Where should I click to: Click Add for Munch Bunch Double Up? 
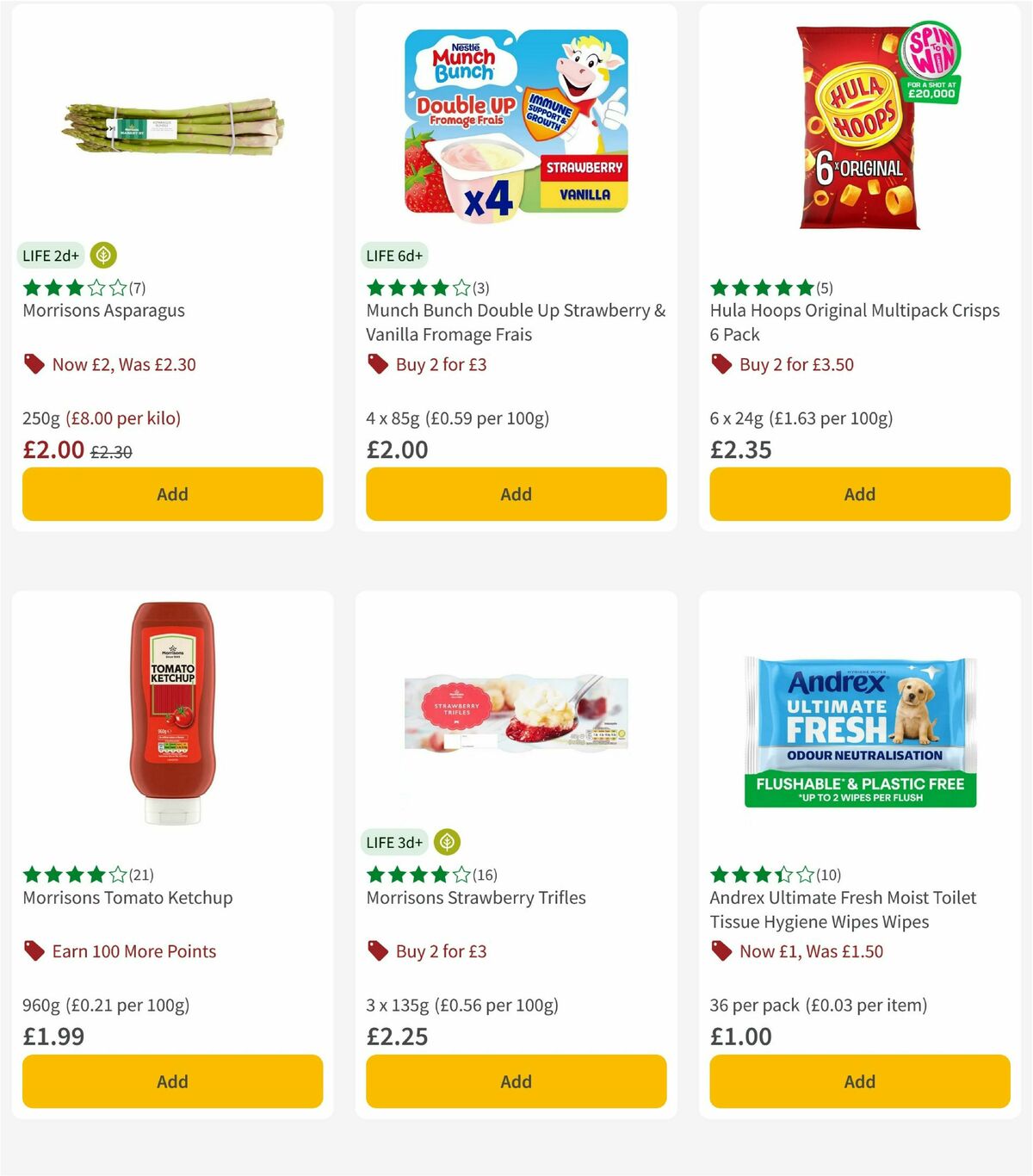pyautogui.click(x=516, y=494)
